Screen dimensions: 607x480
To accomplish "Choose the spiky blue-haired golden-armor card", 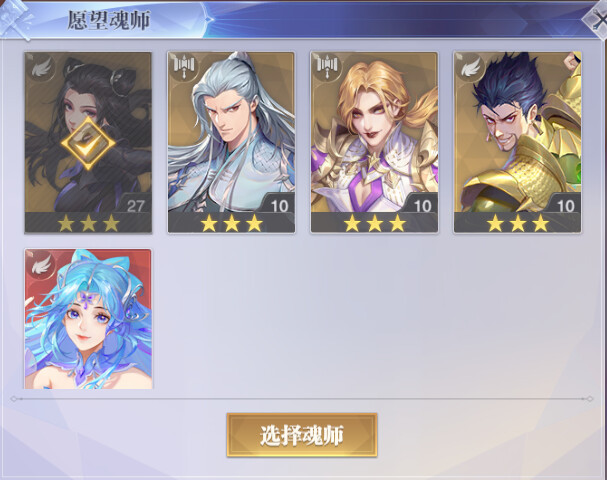I will tap(518, 142).
